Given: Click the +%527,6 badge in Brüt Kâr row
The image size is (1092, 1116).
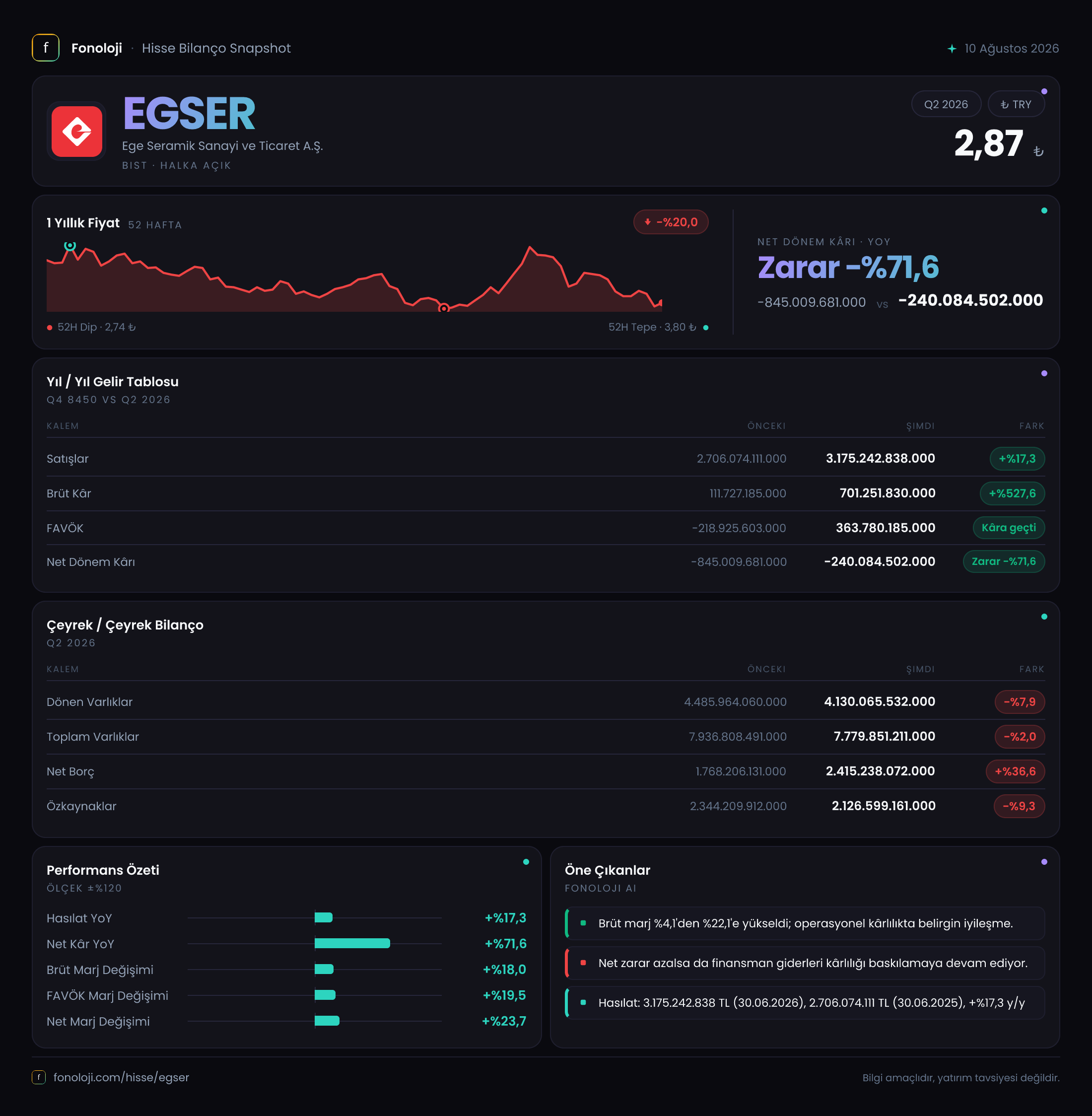Looking at the screenshot, I should click(x=1012, y=493).
